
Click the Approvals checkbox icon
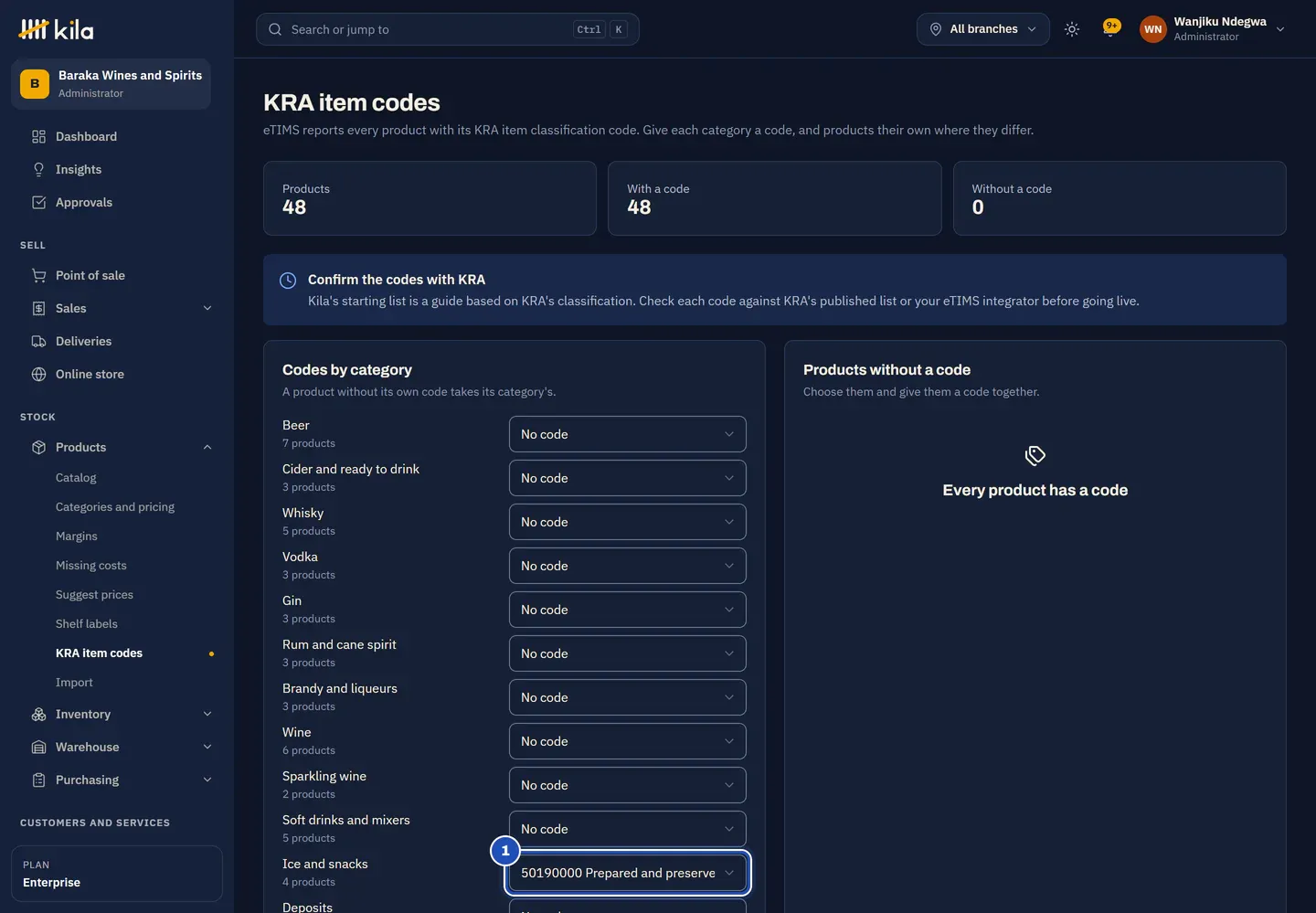pos(38,202)
